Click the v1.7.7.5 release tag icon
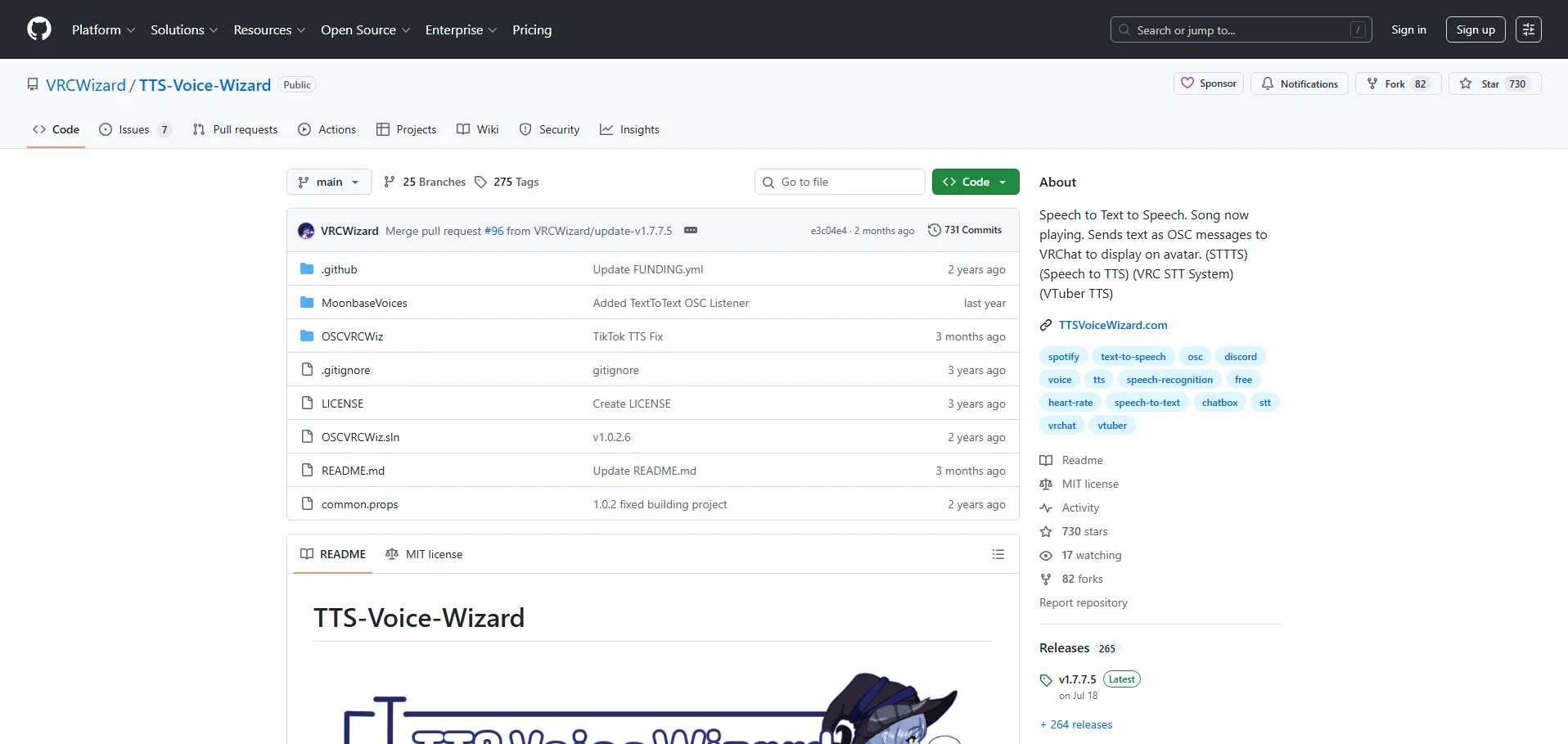The image size is (1568, 744). (x=1045, y=680)
